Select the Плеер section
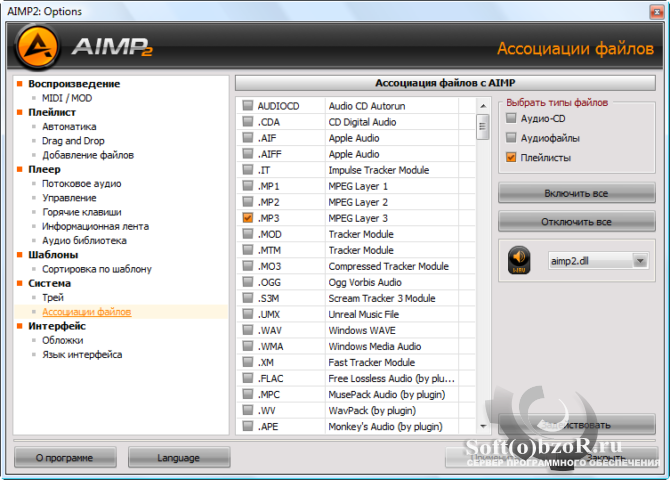This screenshot has height=480, width=670. (x=44, y=169)
